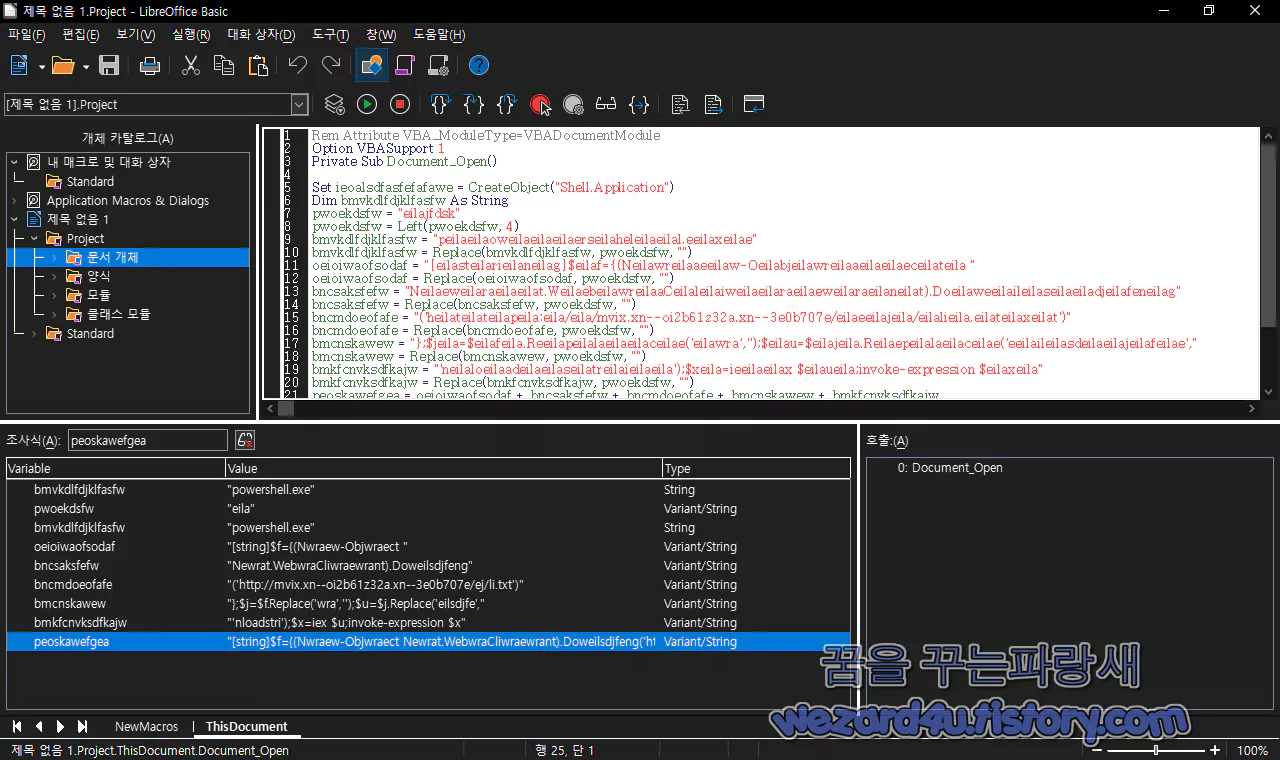Click the New document icon
1280x760 pixels.
[x=20, y=66]
